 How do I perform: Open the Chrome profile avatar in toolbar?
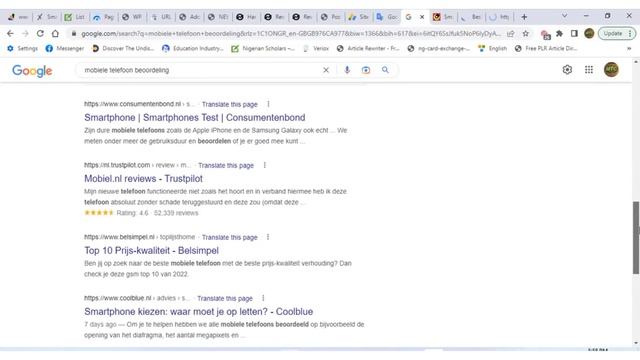click(x=589, y=33)
